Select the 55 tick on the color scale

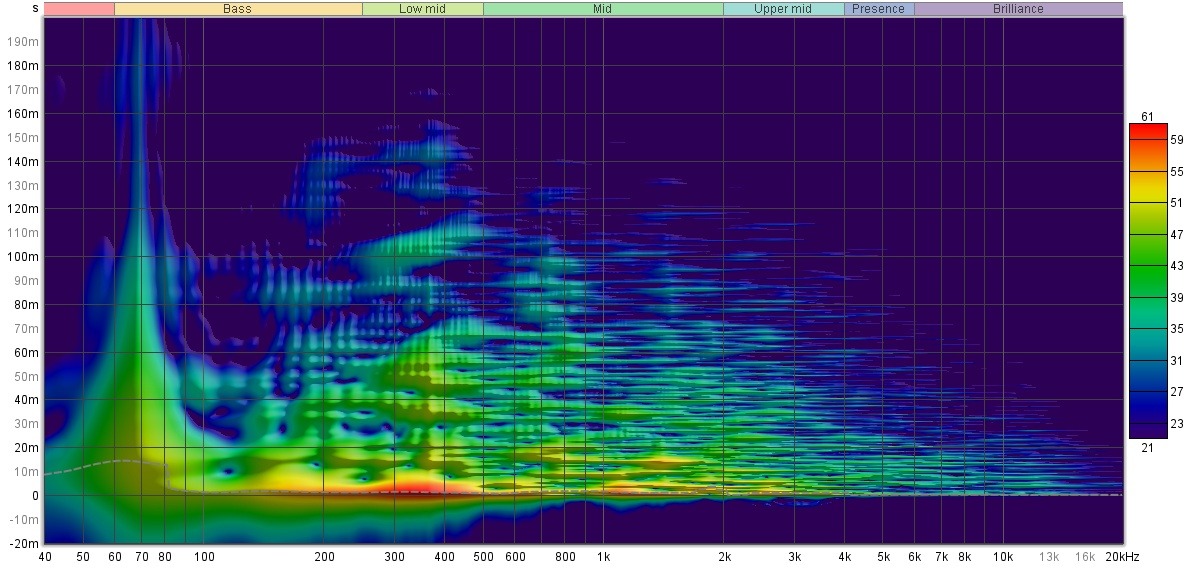point(1177,172)
